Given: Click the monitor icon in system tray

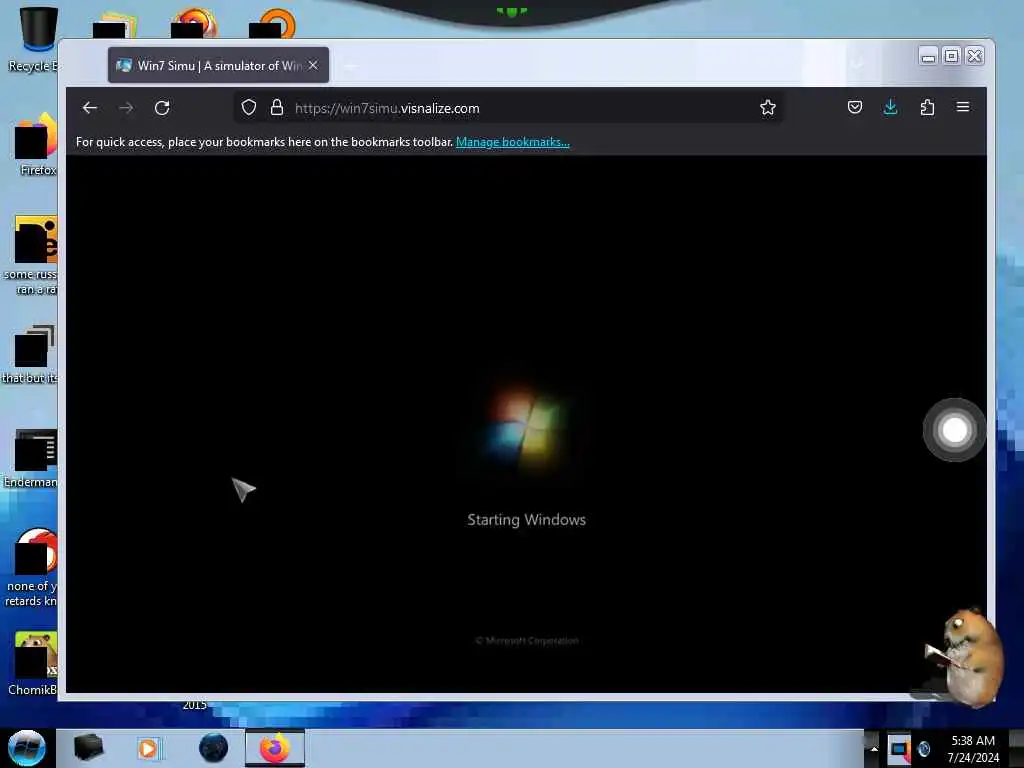Looking at the screenshot, I should tap(899, 748).
